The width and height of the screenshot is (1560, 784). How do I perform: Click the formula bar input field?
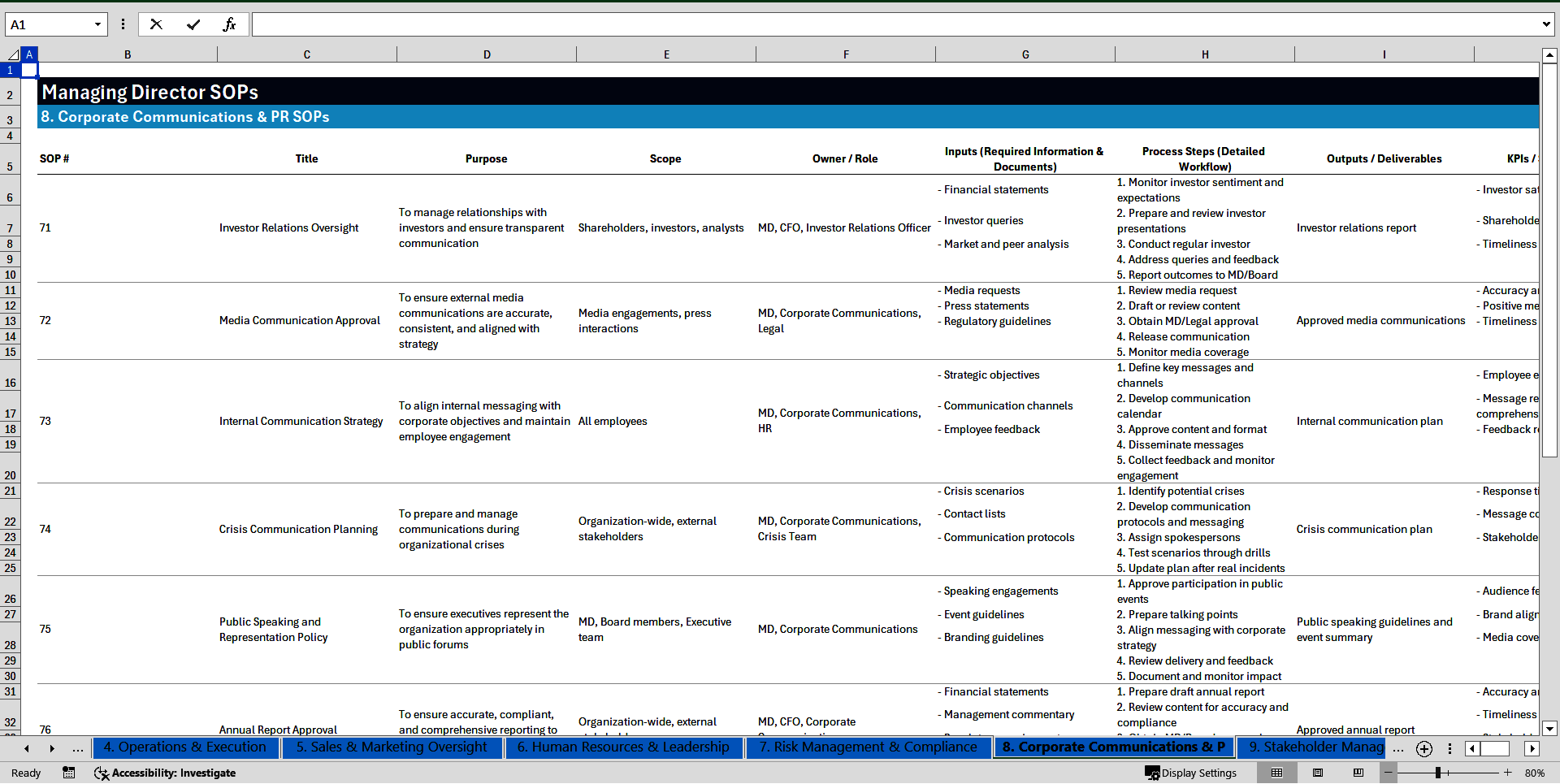[x=894, y=24]
